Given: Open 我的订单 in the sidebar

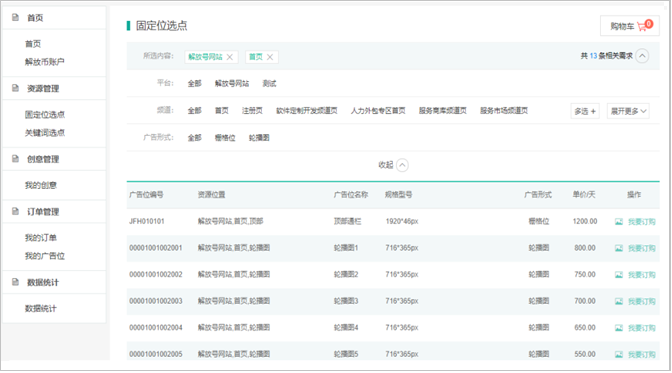Looking at the screenshot, I should click(41, 238).
